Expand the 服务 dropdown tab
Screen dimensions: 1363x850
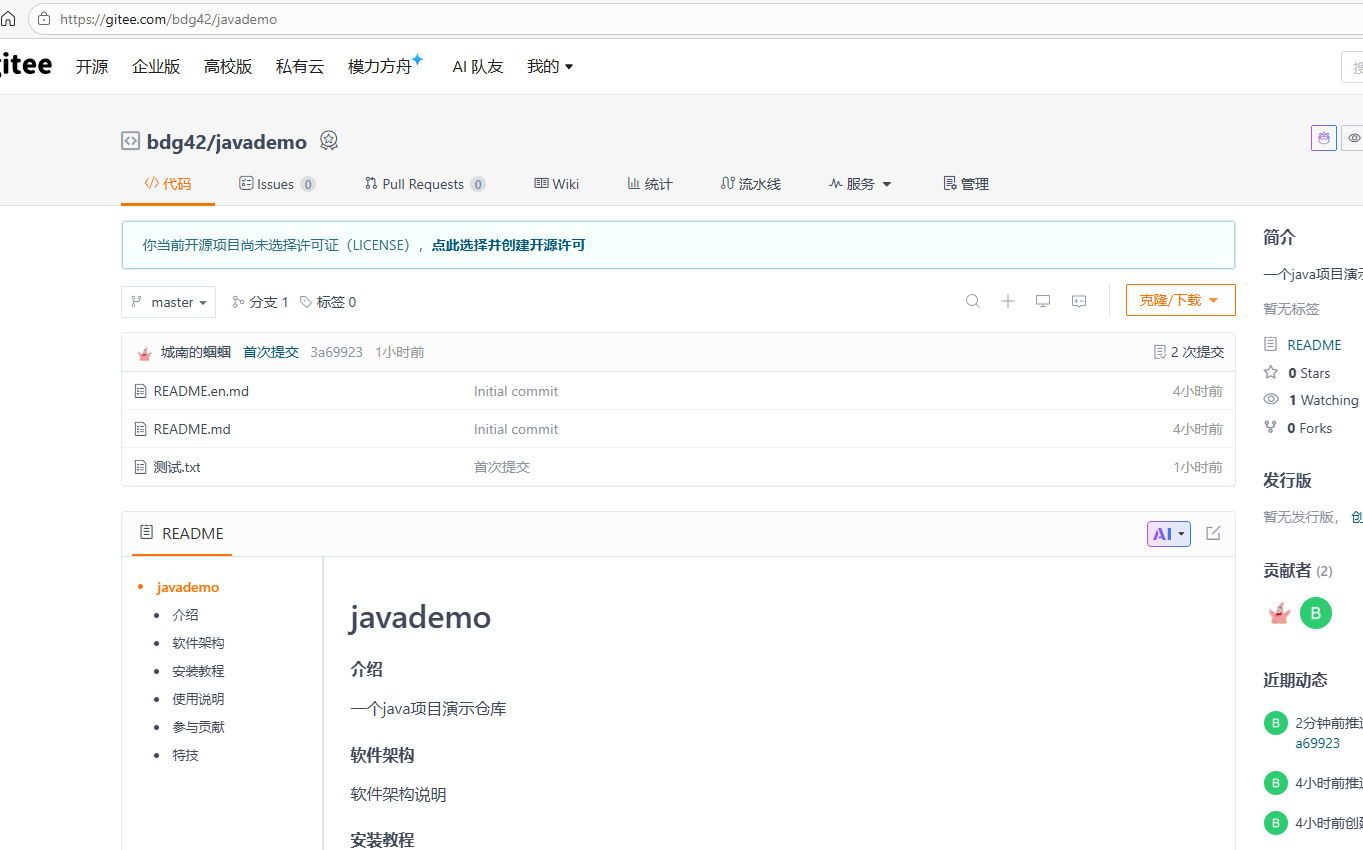[x=860, y=184]
